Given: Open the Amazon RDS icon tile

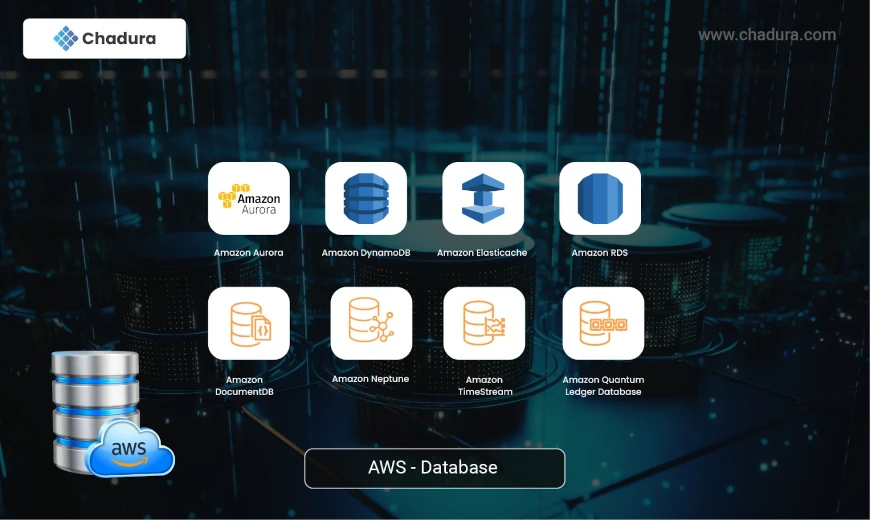Looking at the screenshot, I should pyautogui.click(x=600, y=198).
